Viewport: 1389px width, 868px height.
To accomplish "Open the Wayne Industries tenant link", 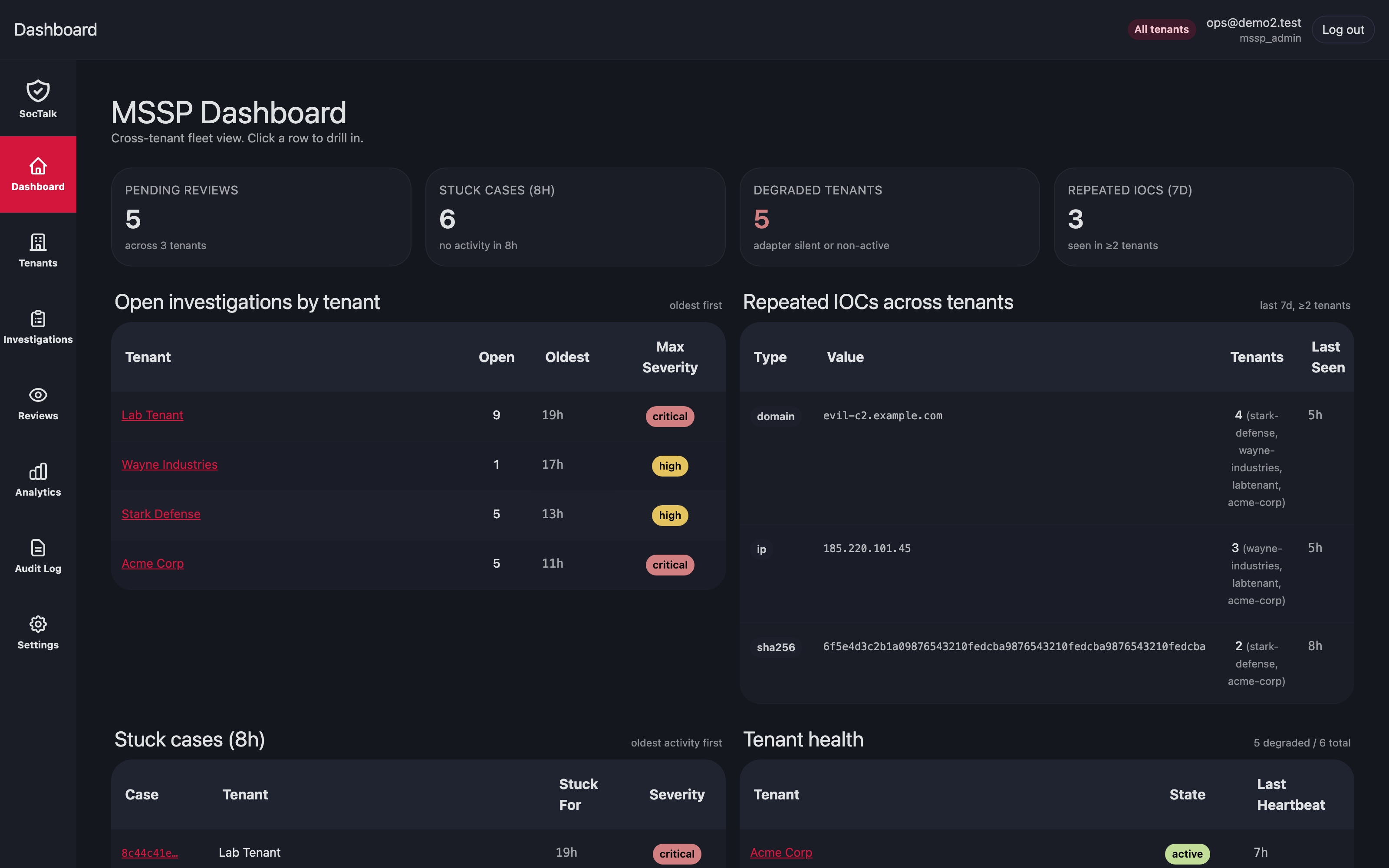I will (169, 464).
